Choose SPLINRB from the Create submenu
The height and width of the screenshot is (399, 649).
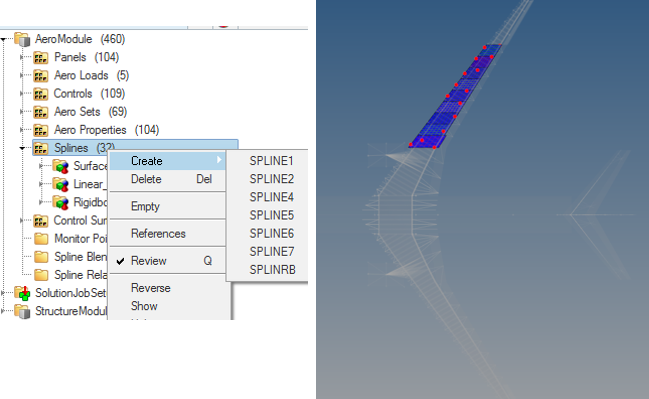point(272,269)
